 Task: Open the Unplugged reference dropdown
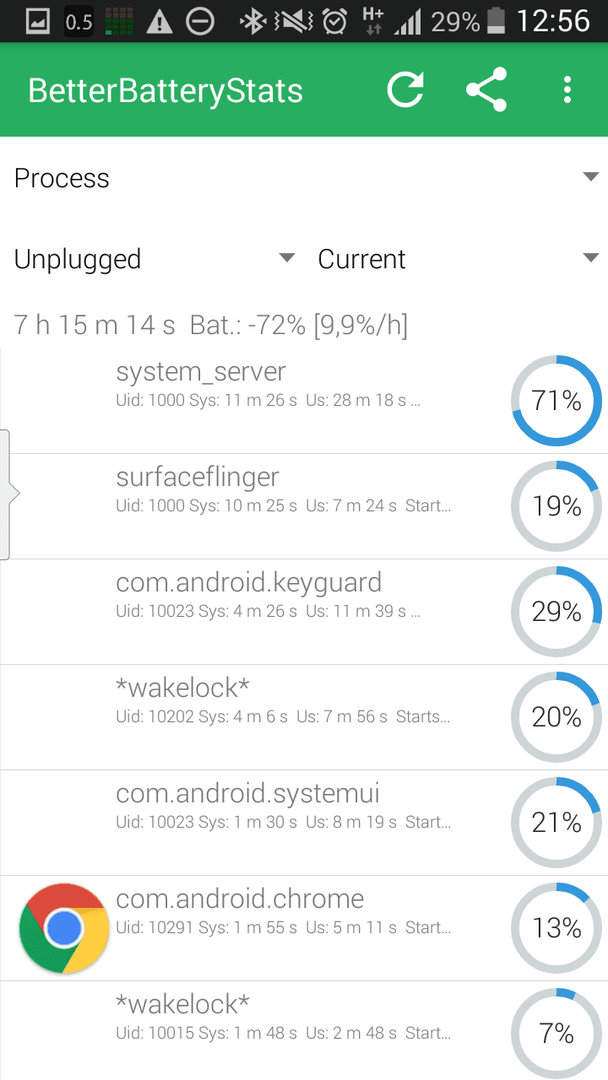154,259
